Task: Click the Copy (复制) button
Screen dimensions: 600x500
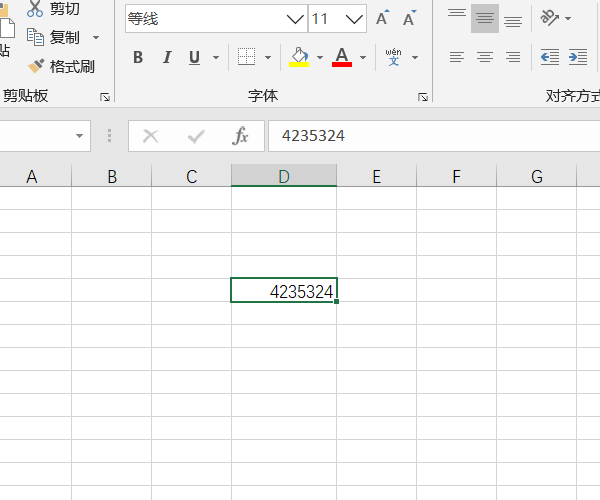Action: click(x=54, y=37)
